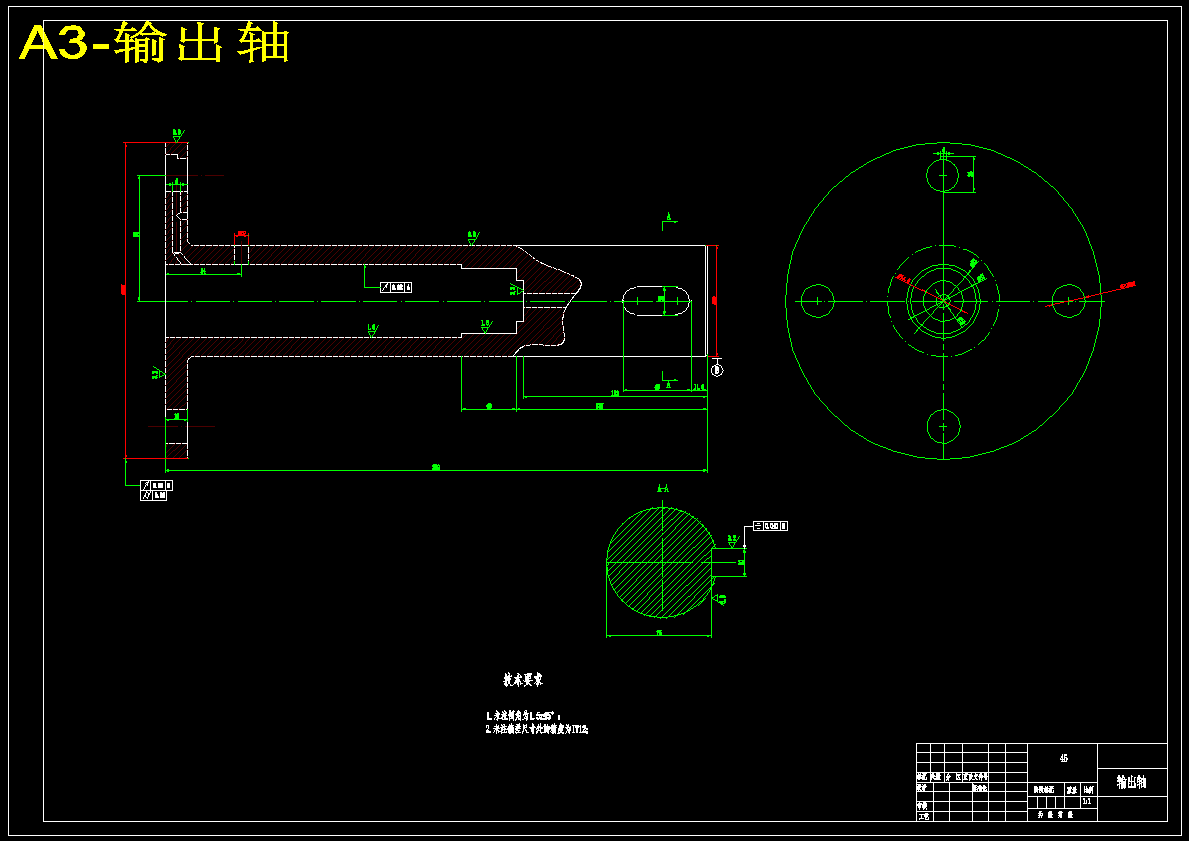Click the hatched A-A cross-section circle
This screenshot has width=1189, height=841.
[x=660, y=563]
